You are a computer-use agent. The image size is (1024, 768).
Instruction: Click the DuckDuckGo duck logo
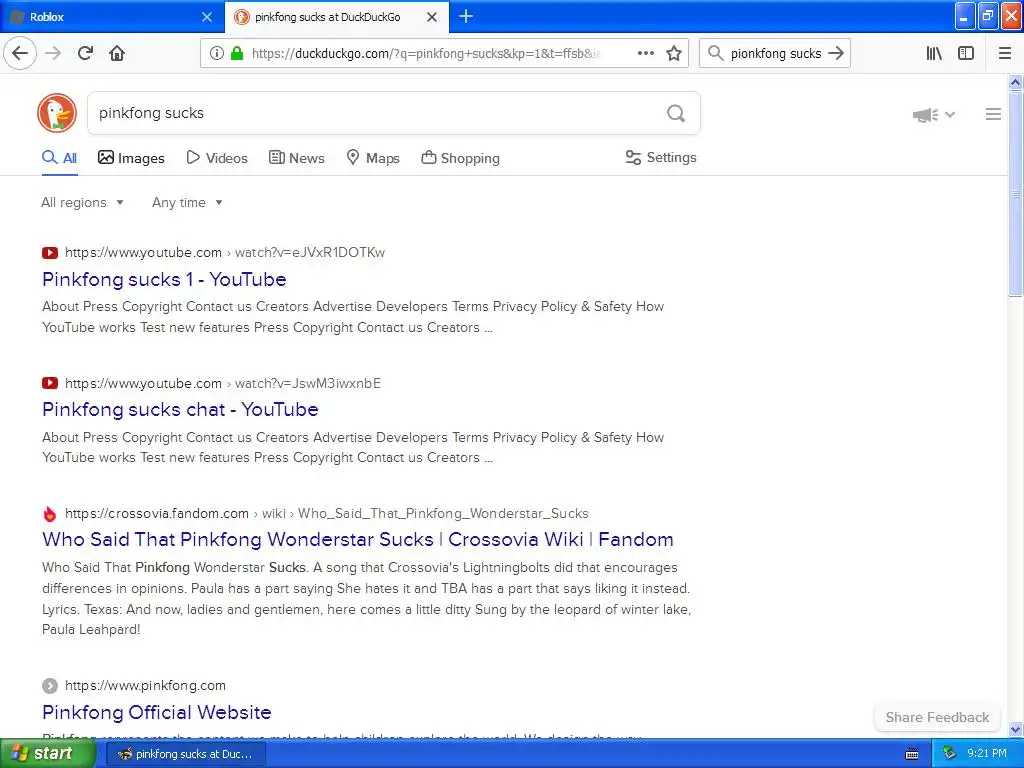coord(57,113)
